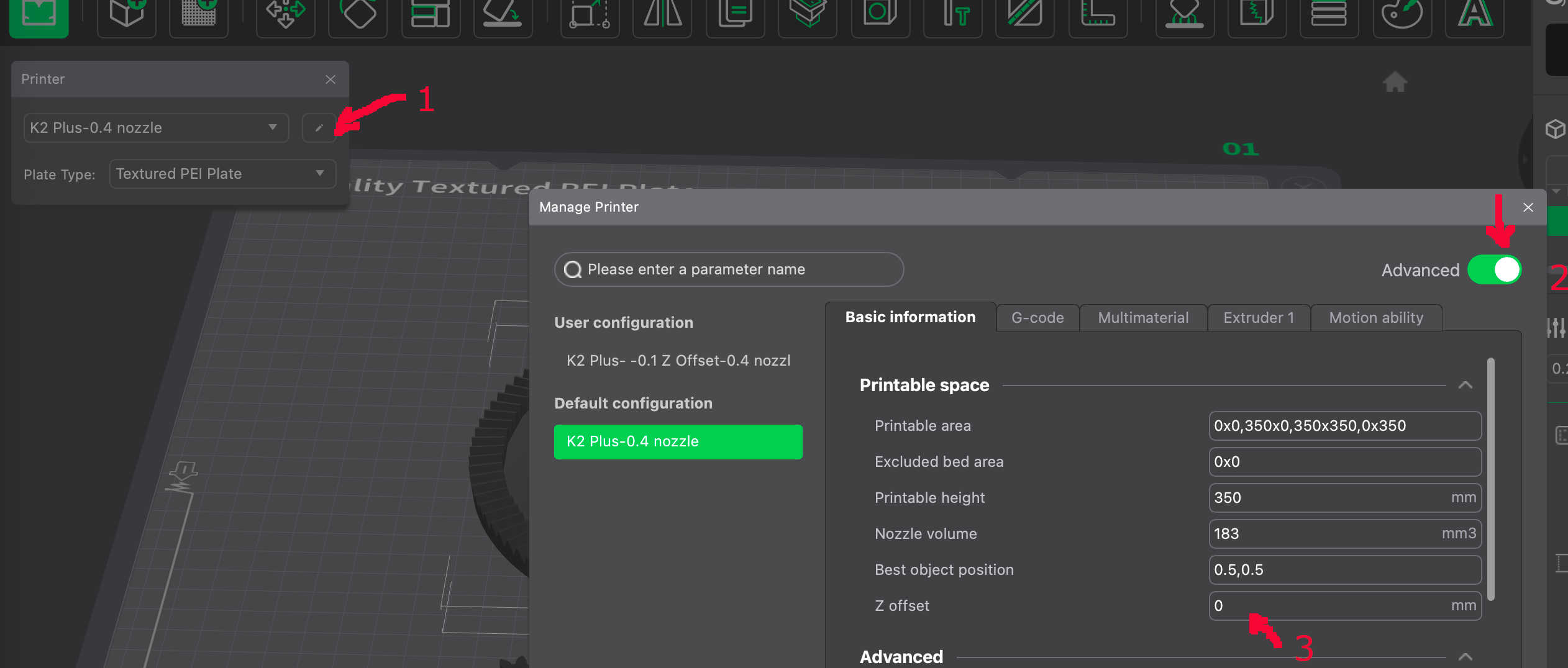This screenshot has height=668, width=1568.
Task: Expand the Textured PEI Plate type dropdown
Action: coord(222,174)
